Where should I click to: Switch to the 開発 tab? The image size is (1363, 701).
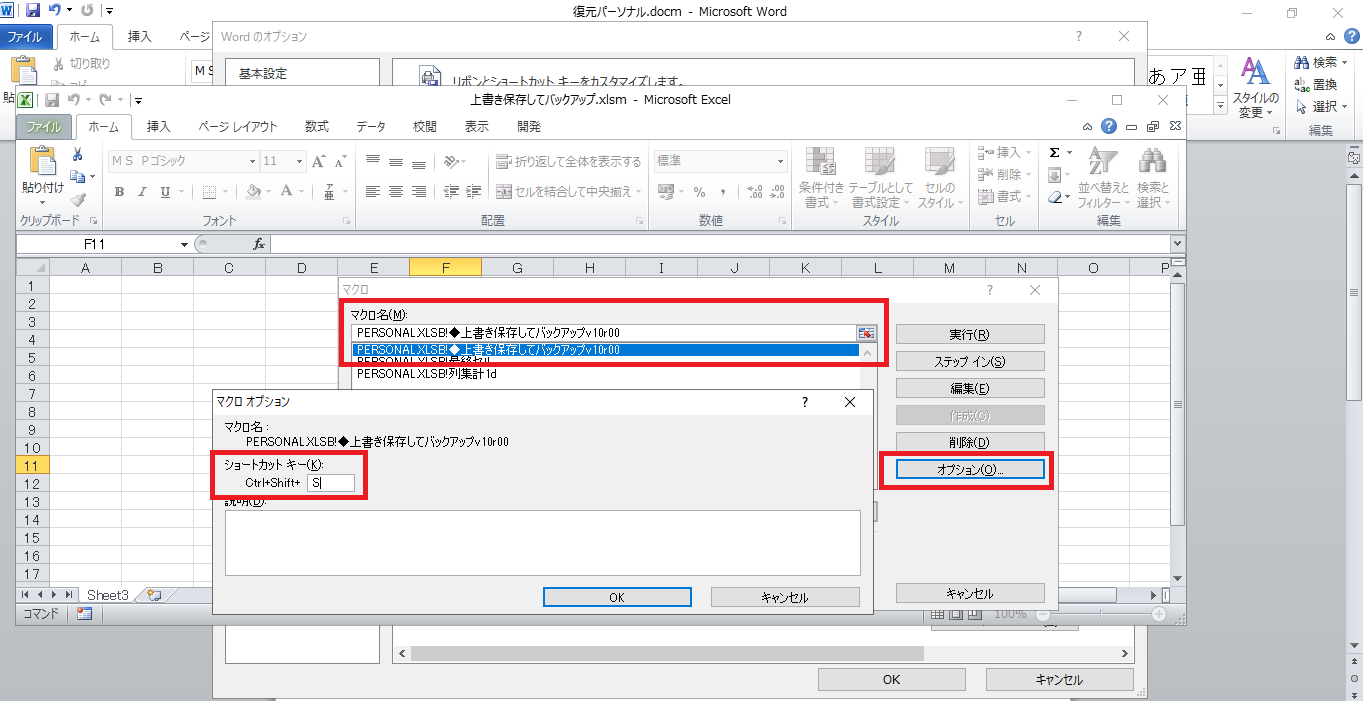pyautogui.click(x=529, y=127)
